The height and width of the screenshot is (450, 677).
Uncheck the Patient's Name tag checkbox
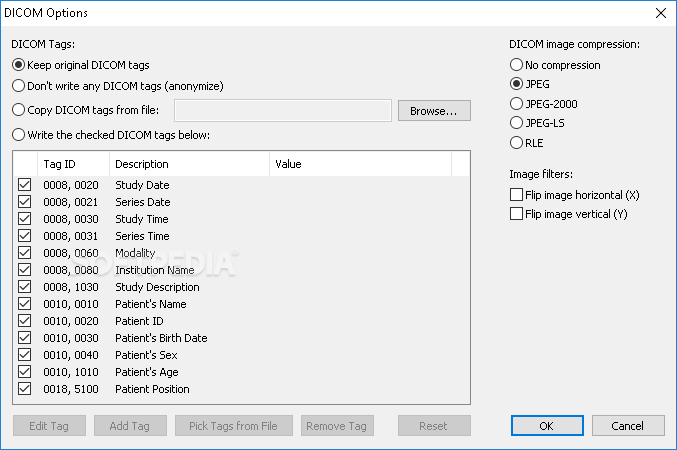[x=25, y=304]
